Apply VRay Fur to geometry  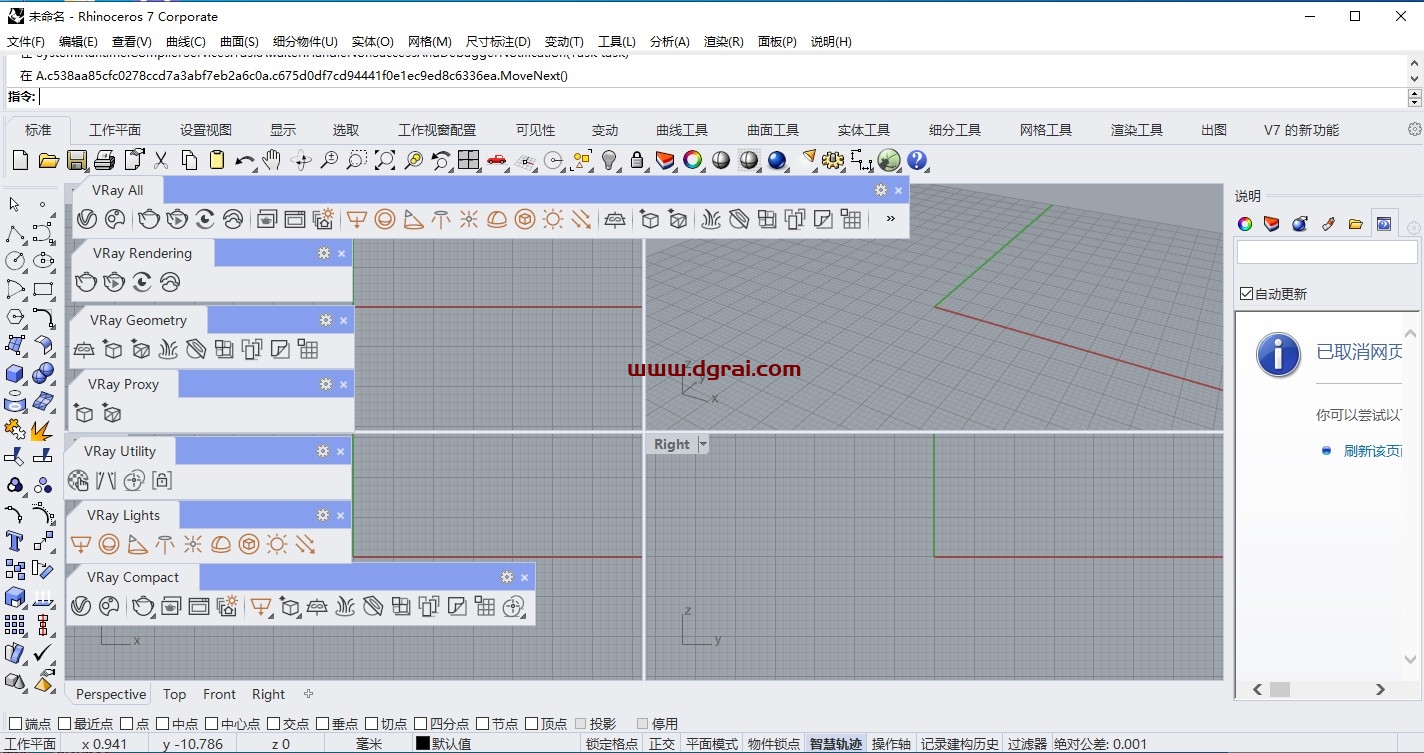(169, 349)
